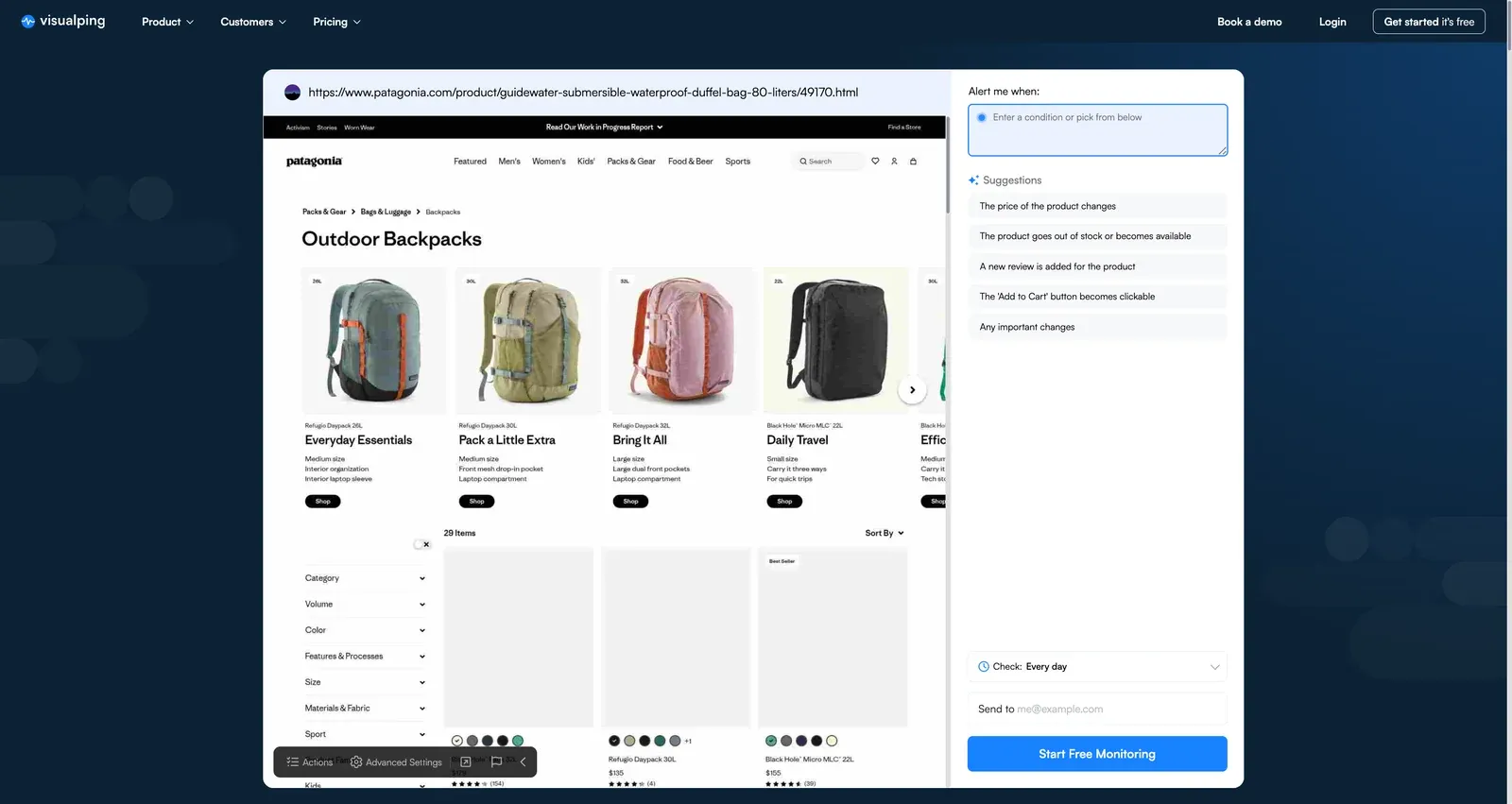Open the Actions list in bottom toolbar
The height and width of the screenshot is (804, 1512).
310,762
